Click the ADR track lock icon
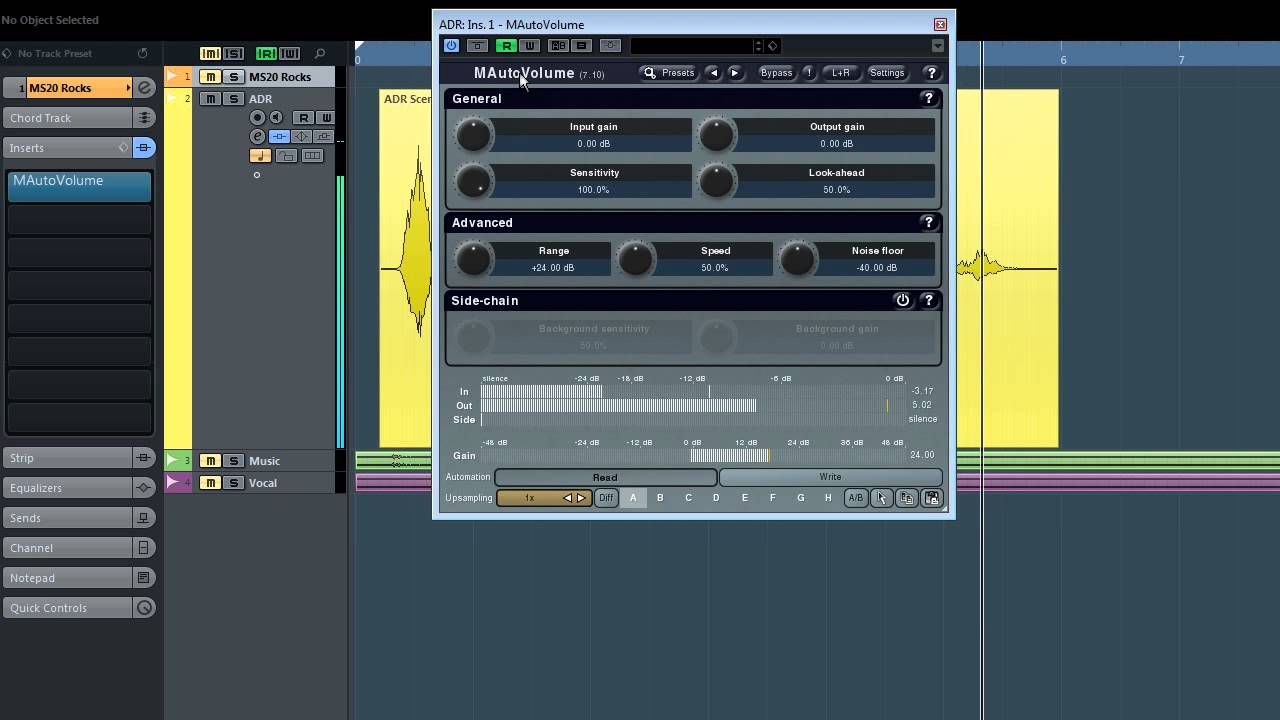The image size is (1280, 720). click(x=286, y=155)
